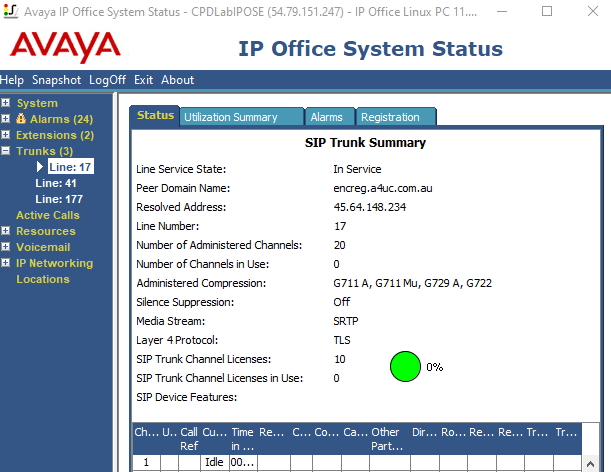611x472 pixels.
Task: Close the System Status window
Action: pos(593,11)
